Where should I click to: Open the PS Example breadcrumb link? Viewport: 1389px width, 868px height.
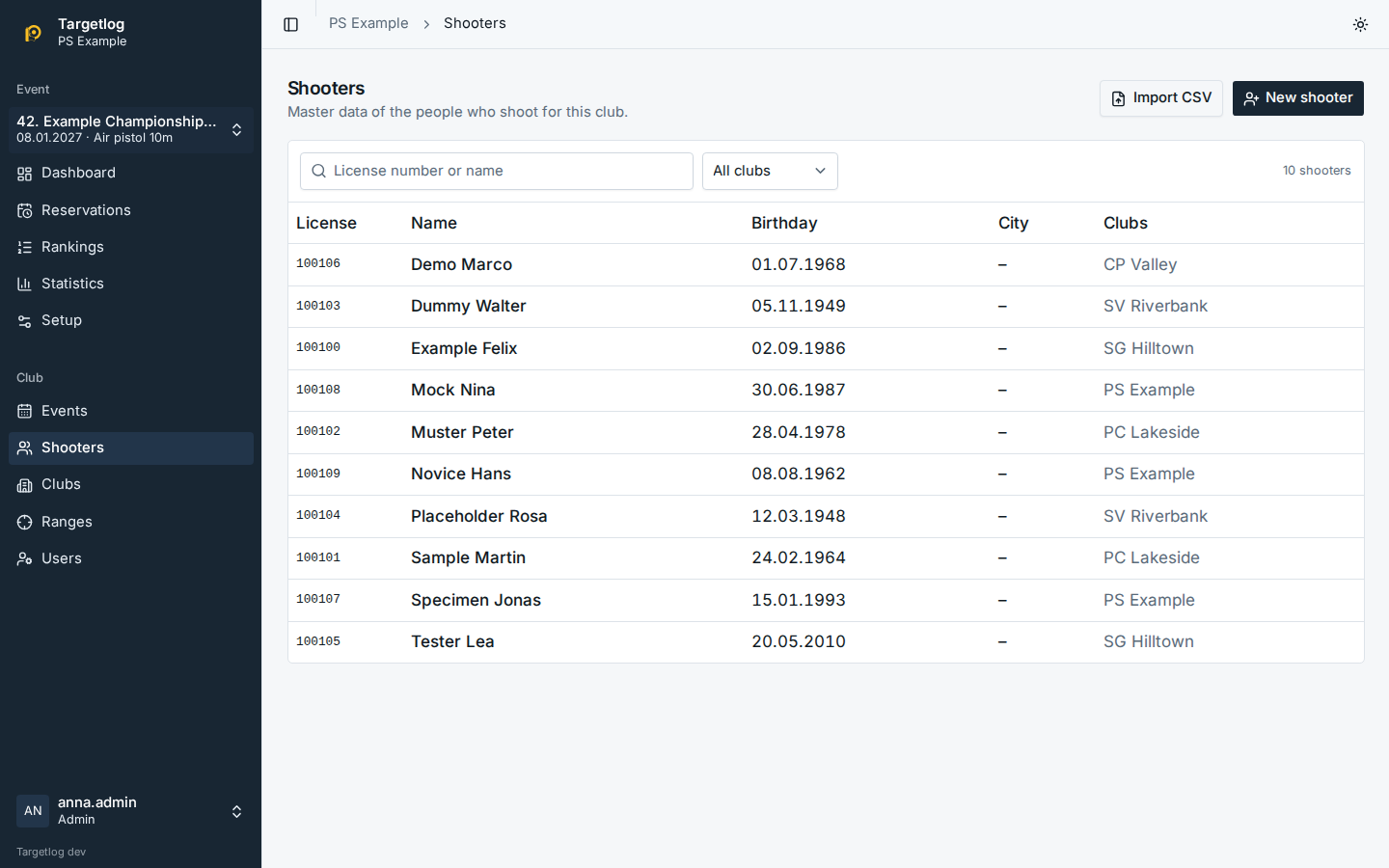pos(368,23)
